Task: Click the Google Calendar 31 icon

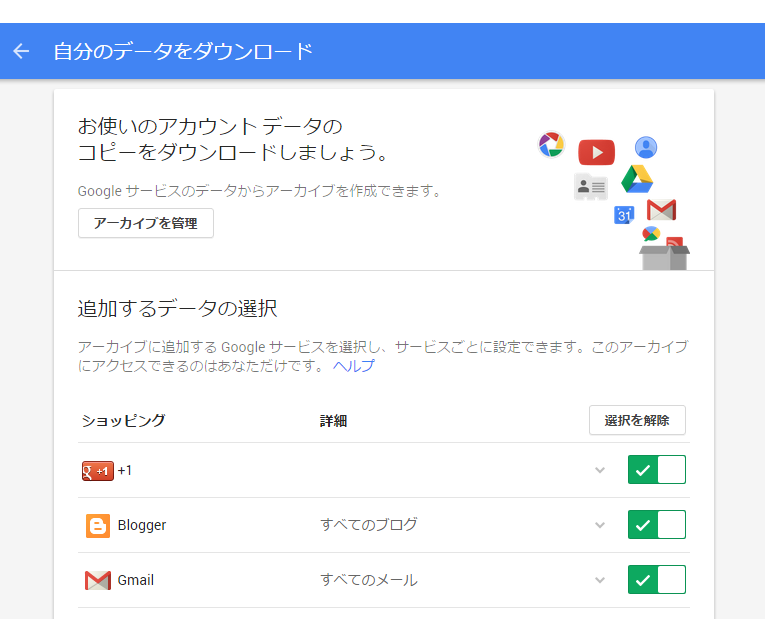Action: click(x=624, y=214)
